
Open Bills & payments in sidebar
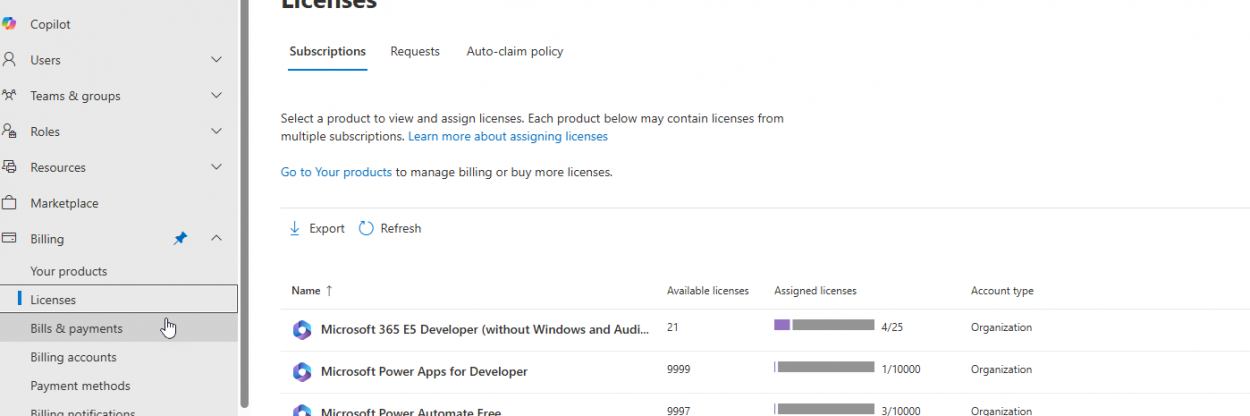coord(77,329)
